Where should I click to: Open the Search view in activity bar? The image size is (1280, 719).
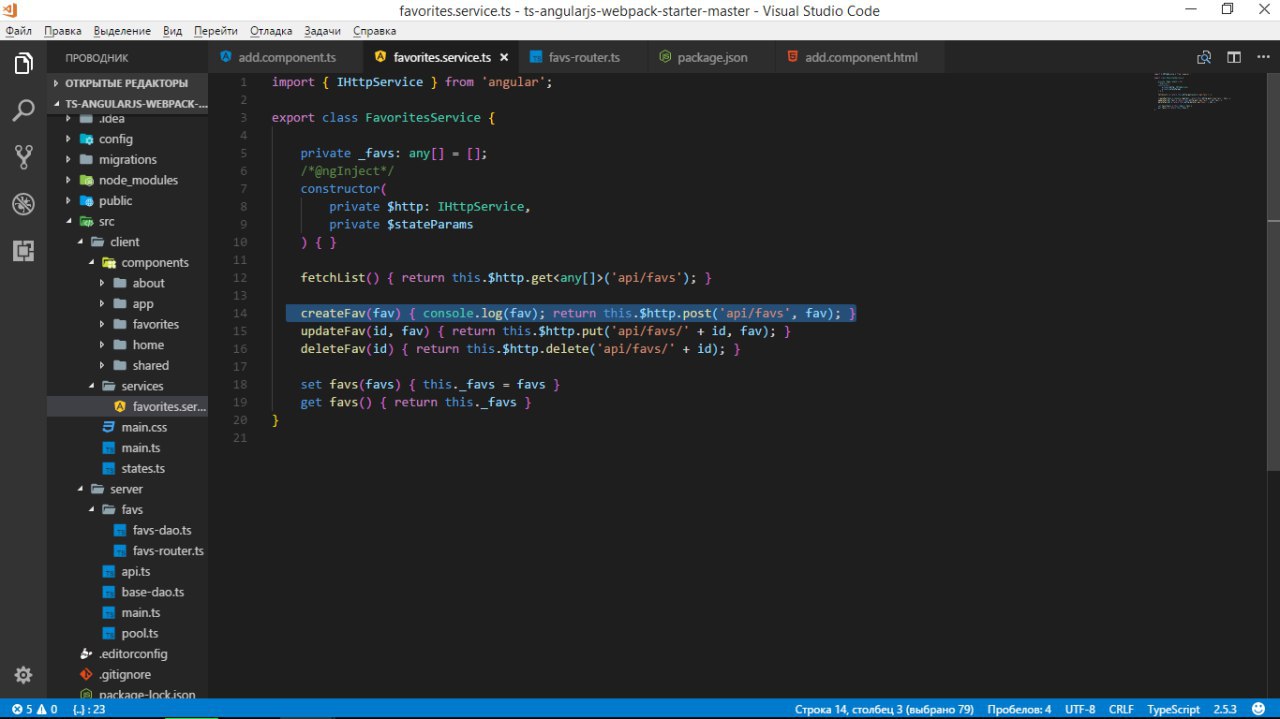click(23, 111)
